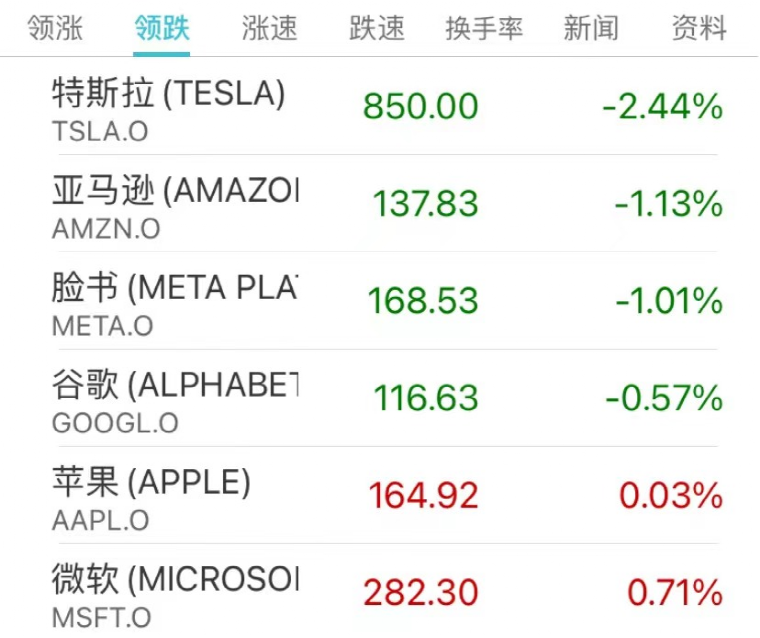Image resolution: width=760 pixels, height=638 pixels.
Task: Open the 谷歌 GOOGL.O stock row
Action: coord(380,398)
